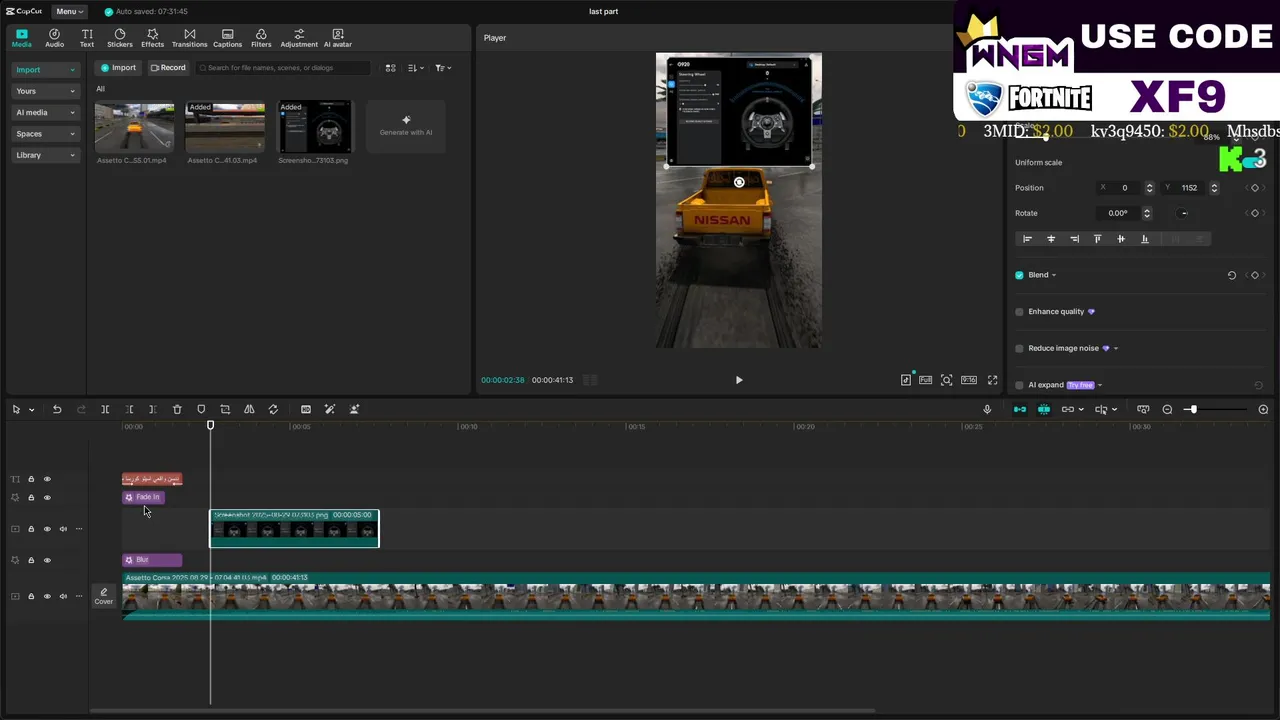The image size is (1280, 720).
Task: Switch to the Stickers tab
Action: [120, 38]
